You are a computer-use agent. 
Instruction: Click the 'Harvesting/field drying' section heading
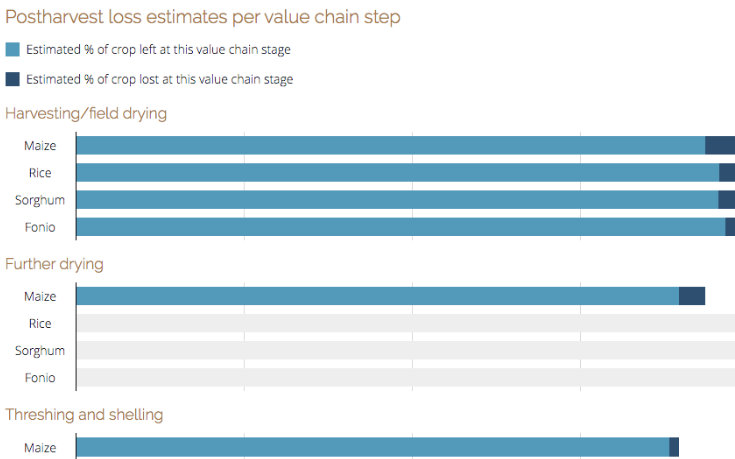(86, 113)
